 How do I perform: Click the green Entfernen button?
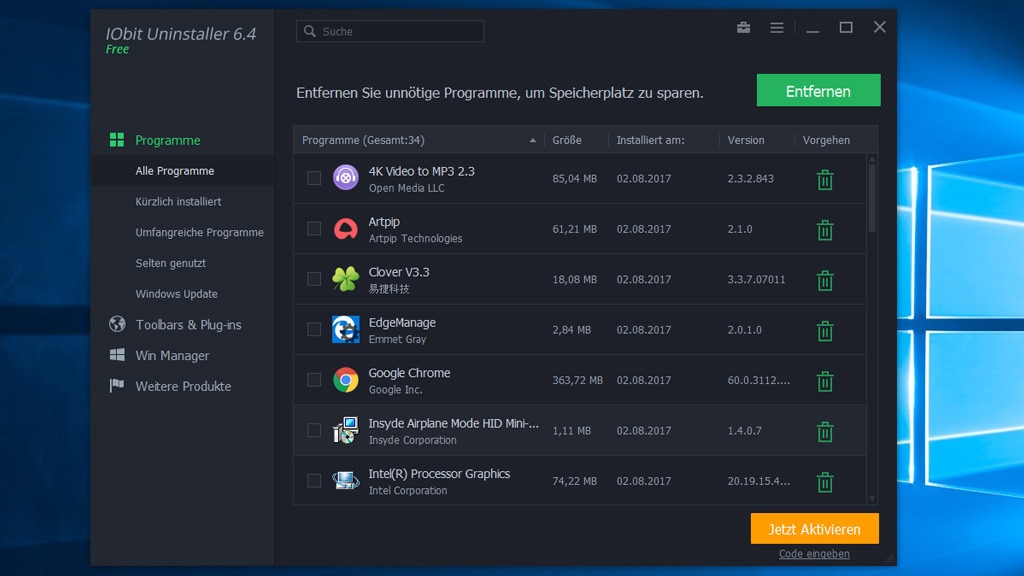click(x=818, y=90)
